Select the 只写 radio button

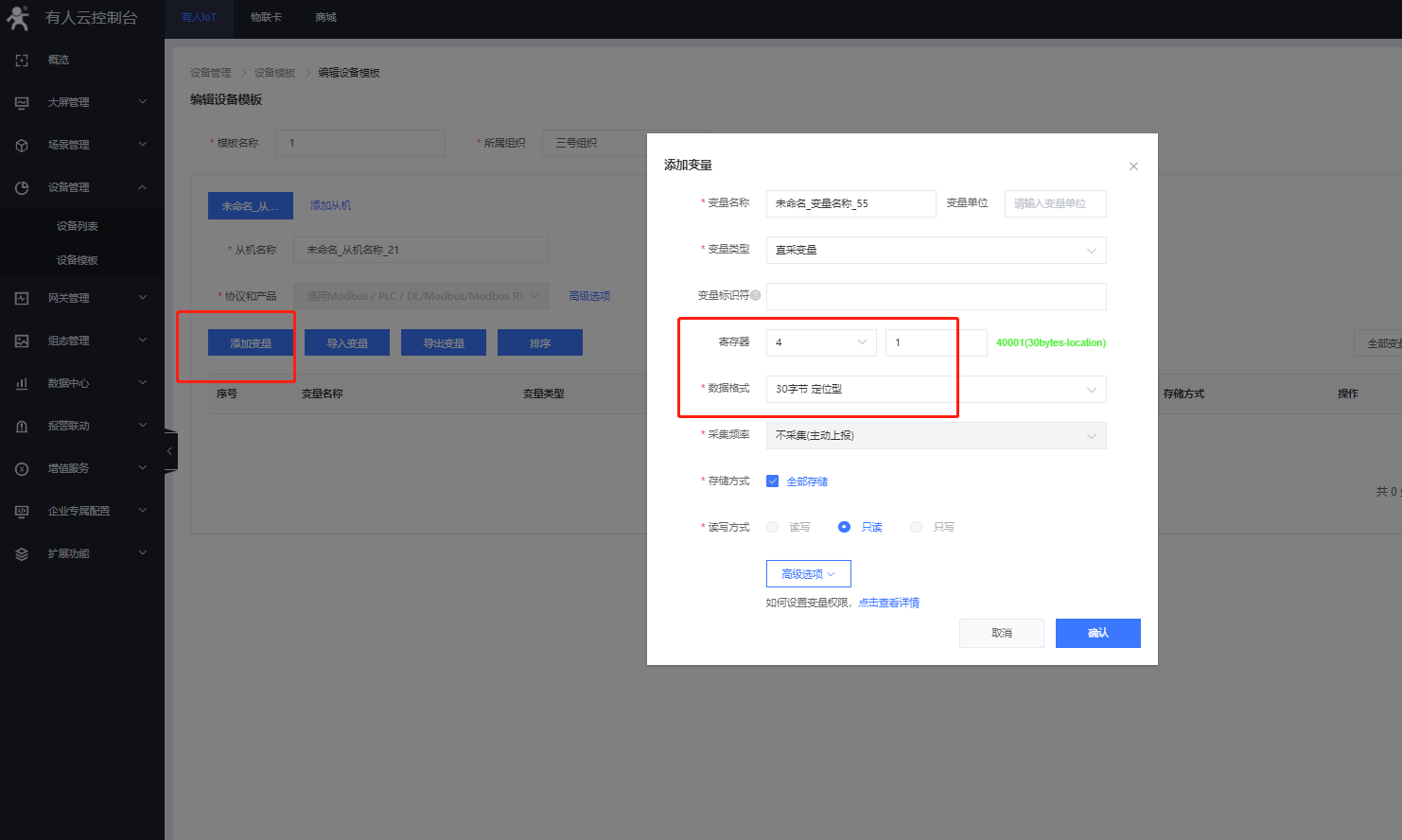point(916,527)
